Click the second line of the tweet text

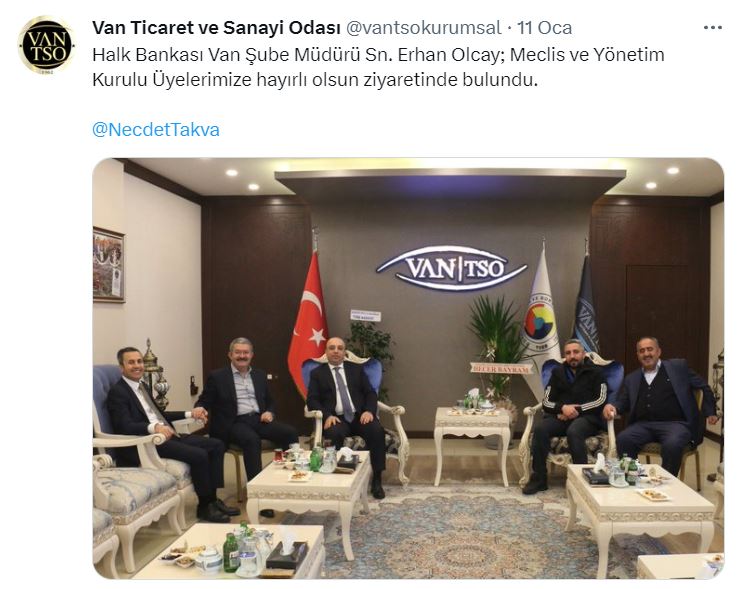tap(315, 80)
